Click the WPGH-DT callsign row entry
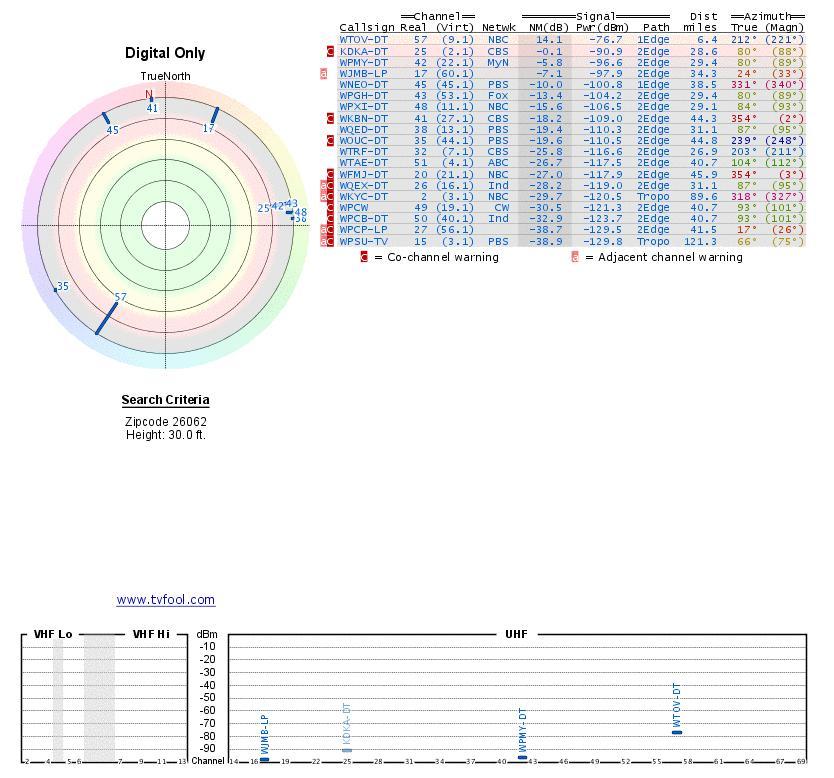Viewport: 834px width, 778px height. pos(363,96)
